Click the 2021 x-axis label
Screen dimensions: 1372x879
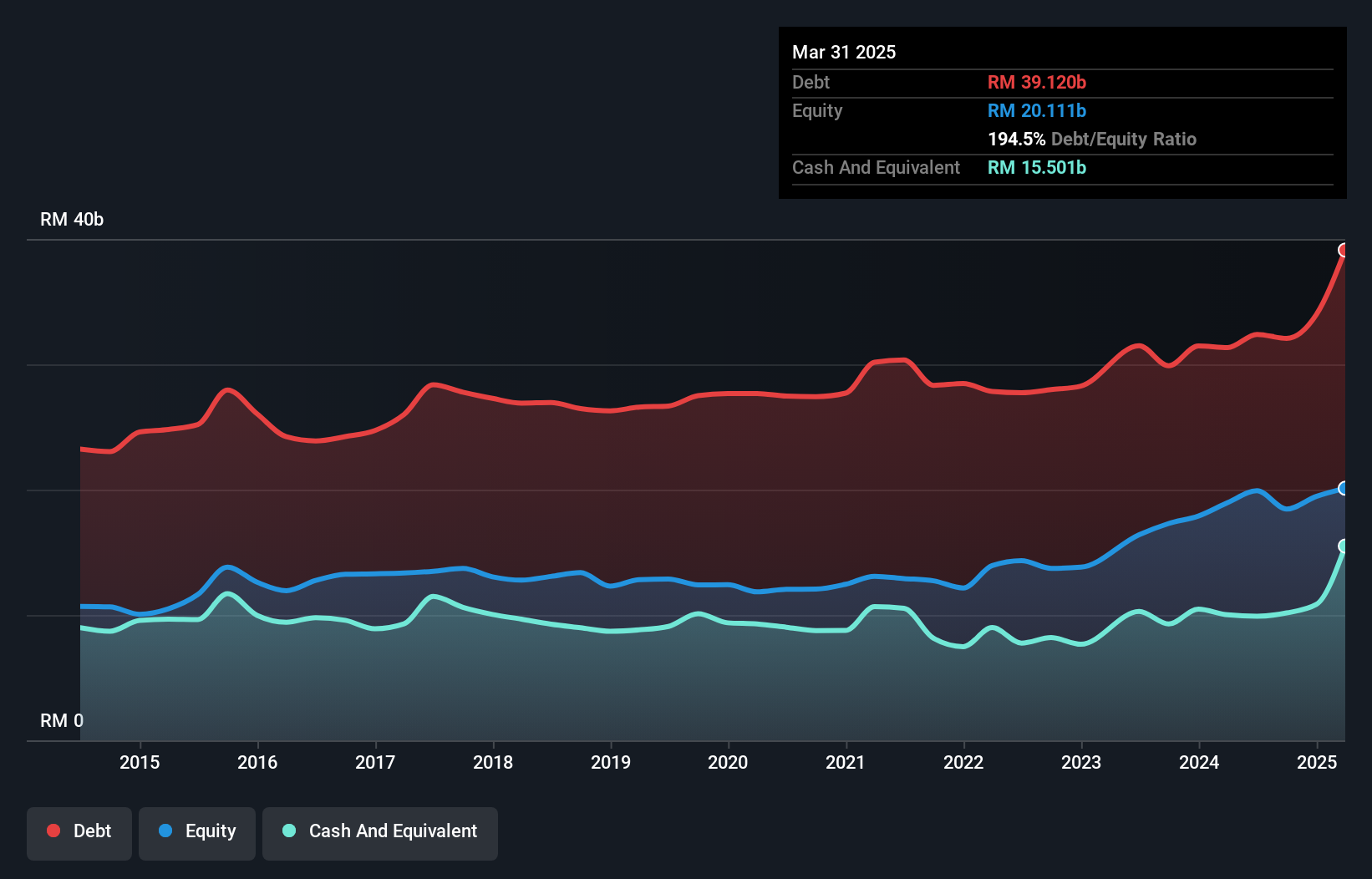[x=846, y=762]
